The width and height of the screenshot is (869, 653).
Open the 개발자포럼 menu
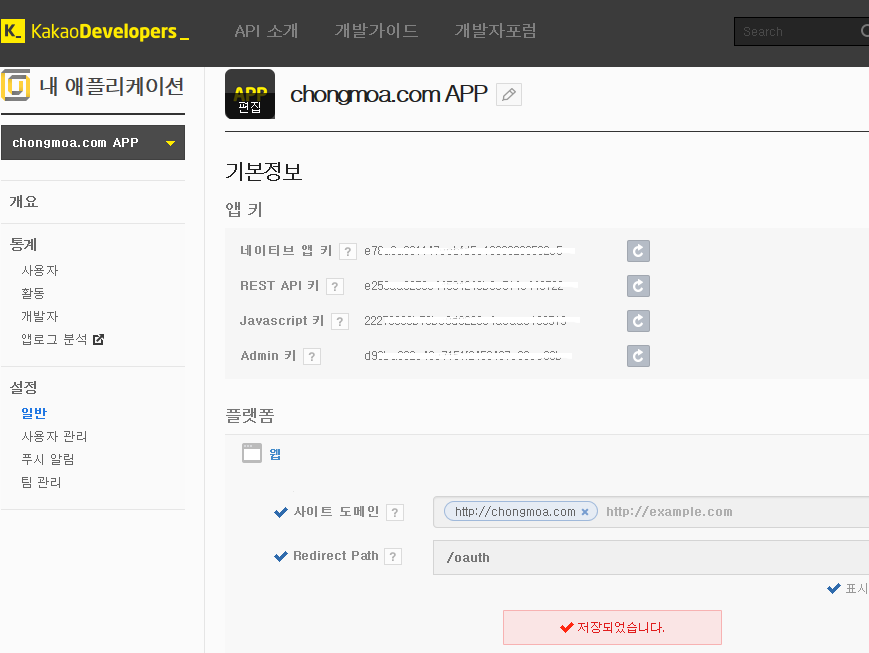click(x=495, y=31)
